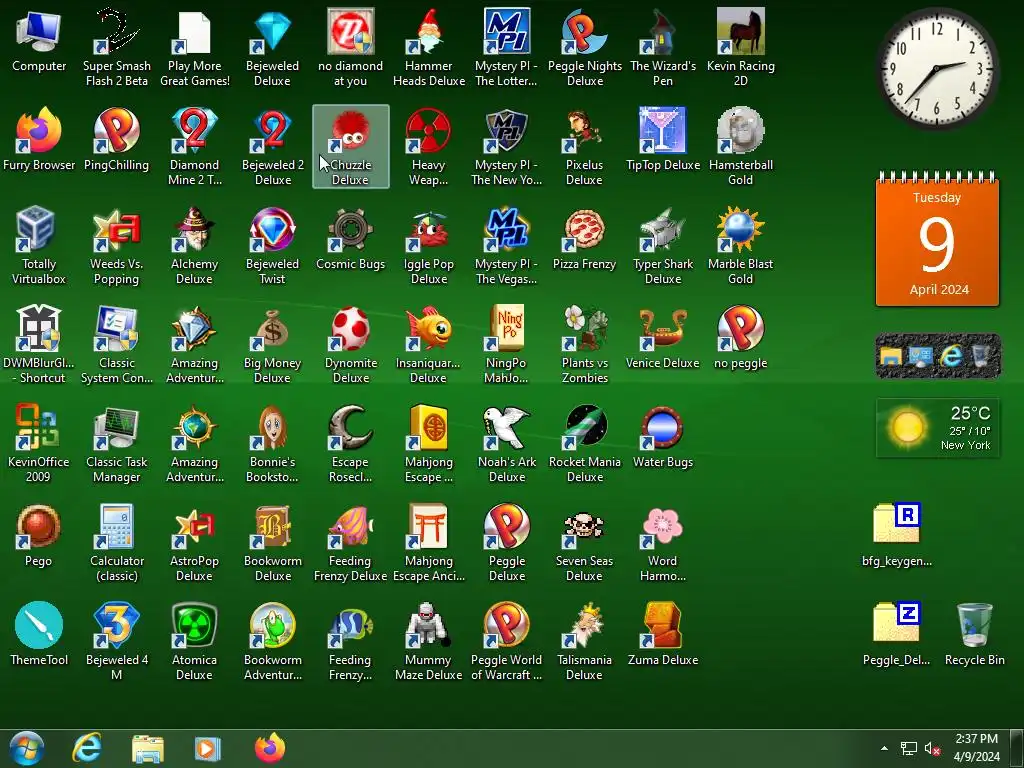Select Kevin Racing 2D icon
Image resolution: width=1024 pixels, height=768 pixels.
(x=741, y=48)
